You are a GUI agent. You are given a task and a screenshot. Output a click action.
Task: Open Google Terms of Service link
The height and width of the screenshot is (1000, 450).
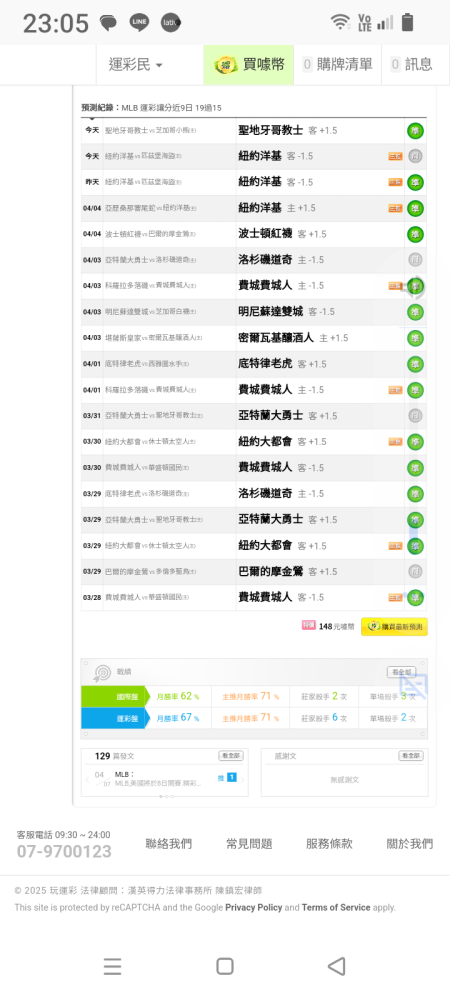coord(336,907)
